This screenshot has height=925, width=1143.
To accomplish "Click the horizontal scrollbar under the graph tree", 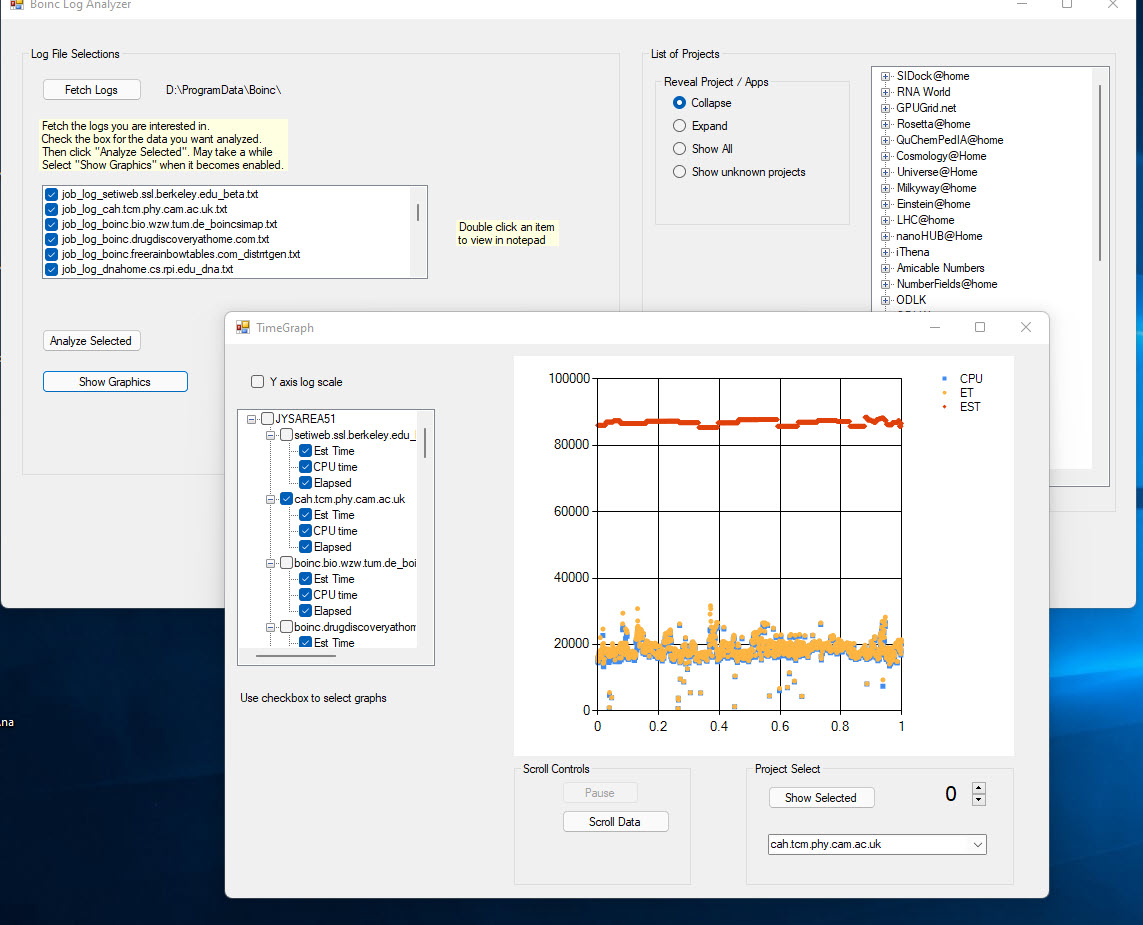I will tap(295, 656).
